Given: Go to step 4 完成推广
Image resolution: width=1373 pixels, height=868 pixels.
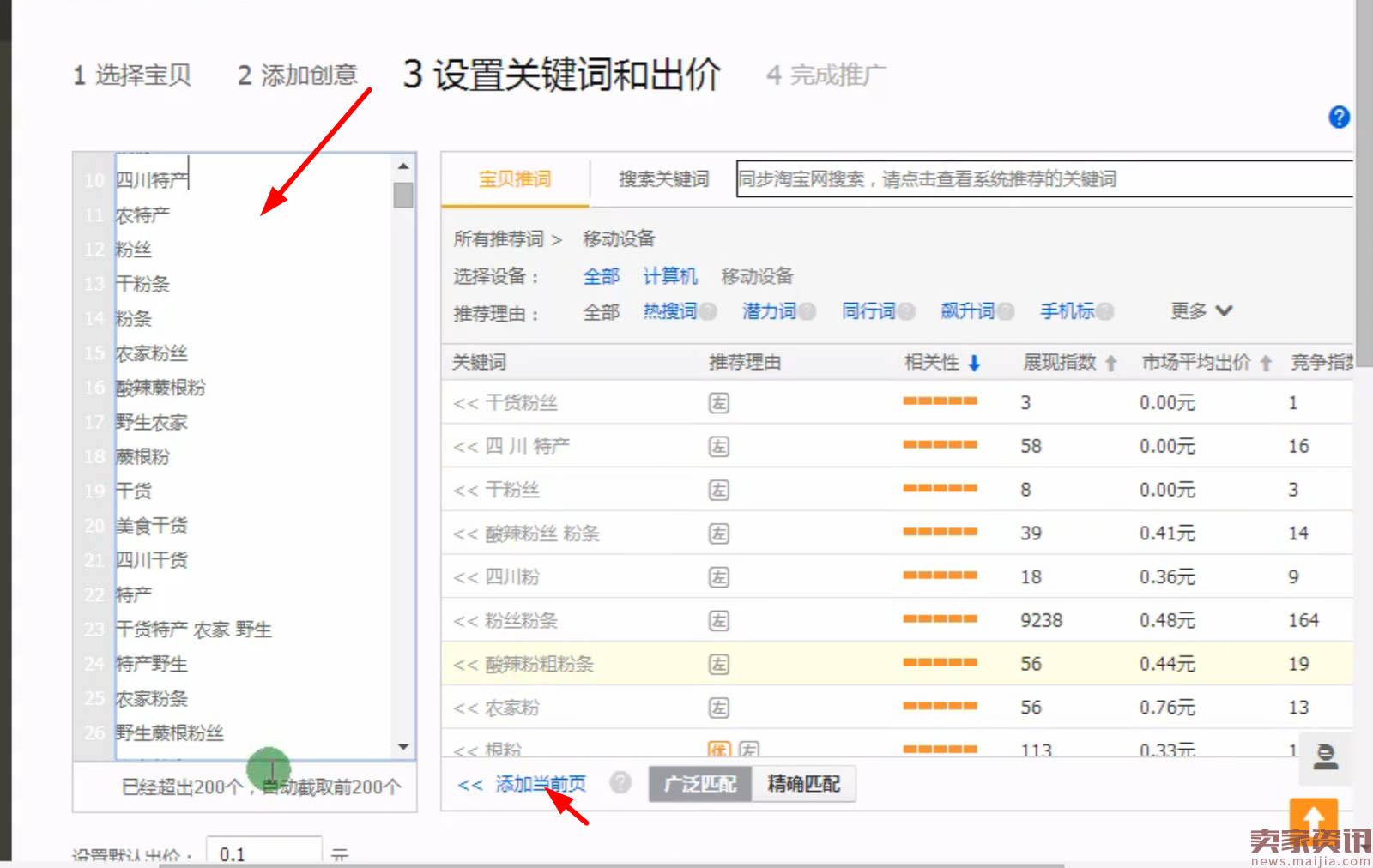Looking at the screenshot, I should tap(826, 75).
